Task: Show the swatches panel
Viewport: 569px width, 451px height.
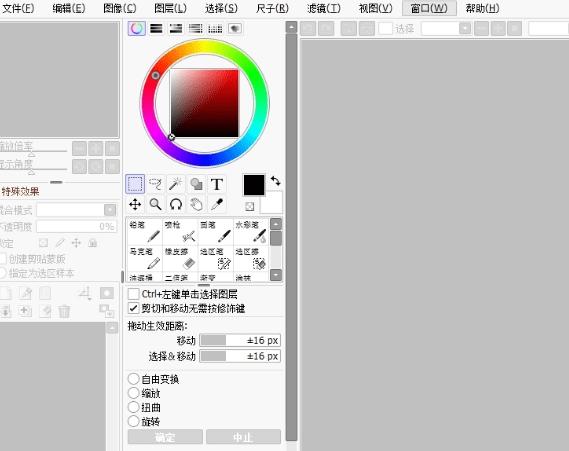Action: point(215,28)
